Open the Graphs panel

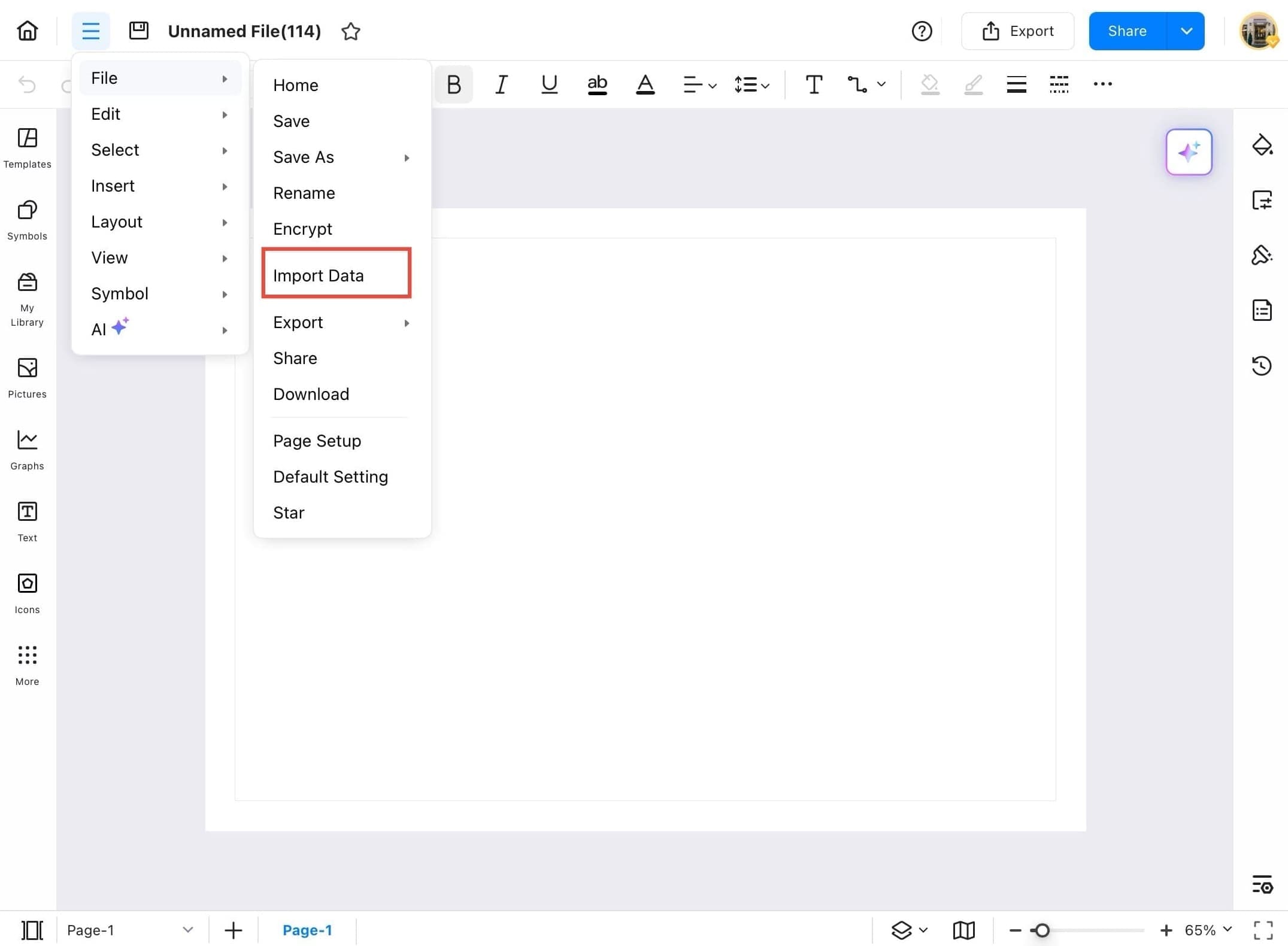pos(27,449)
